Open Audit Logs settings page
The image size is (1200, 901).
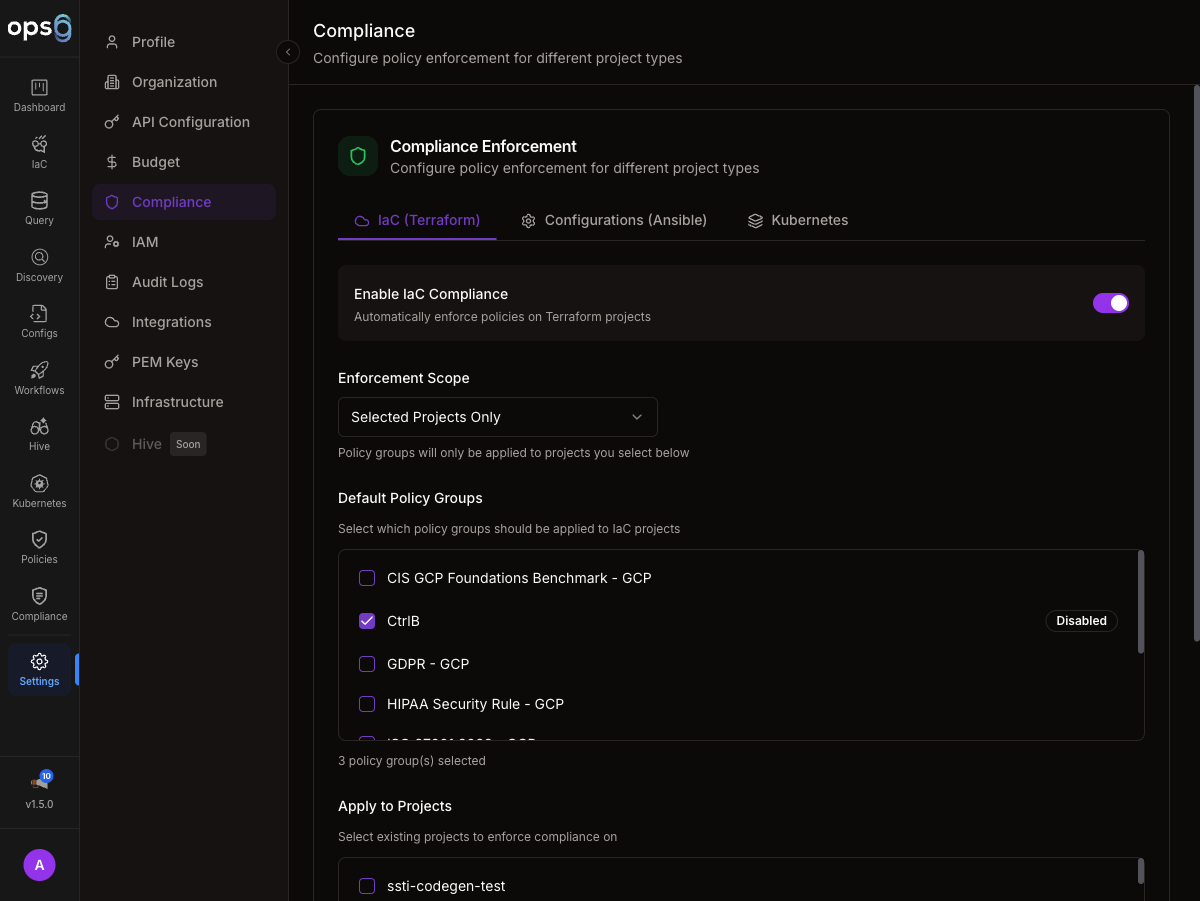point(167,282)
